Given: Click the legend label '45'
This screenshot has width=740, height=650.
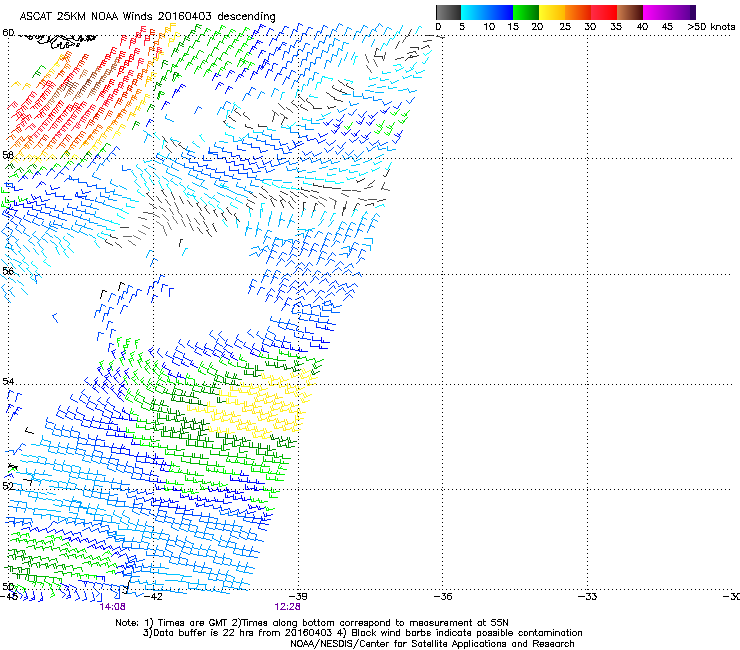Looking at the screenshot, I should [667, 27].
